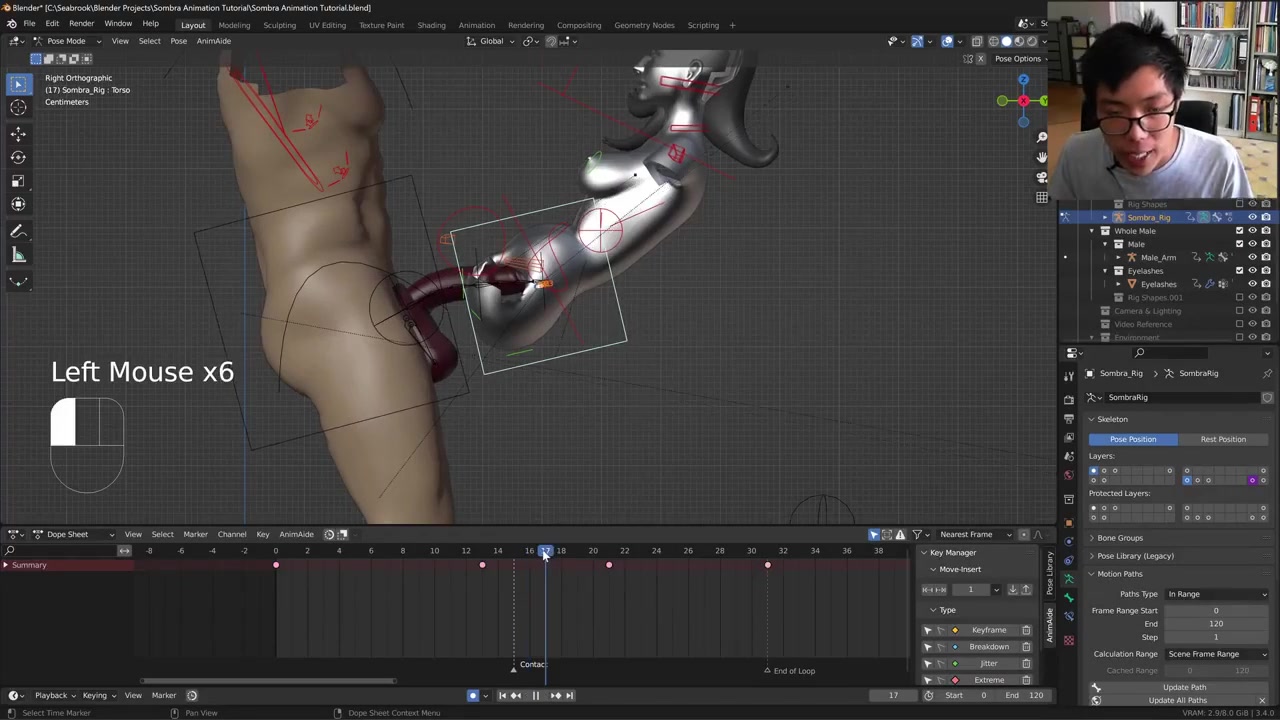Uncheck the Whole Male collection checkbox
The width and height of the screenshot is (1280, 720).
point(1239,231)
